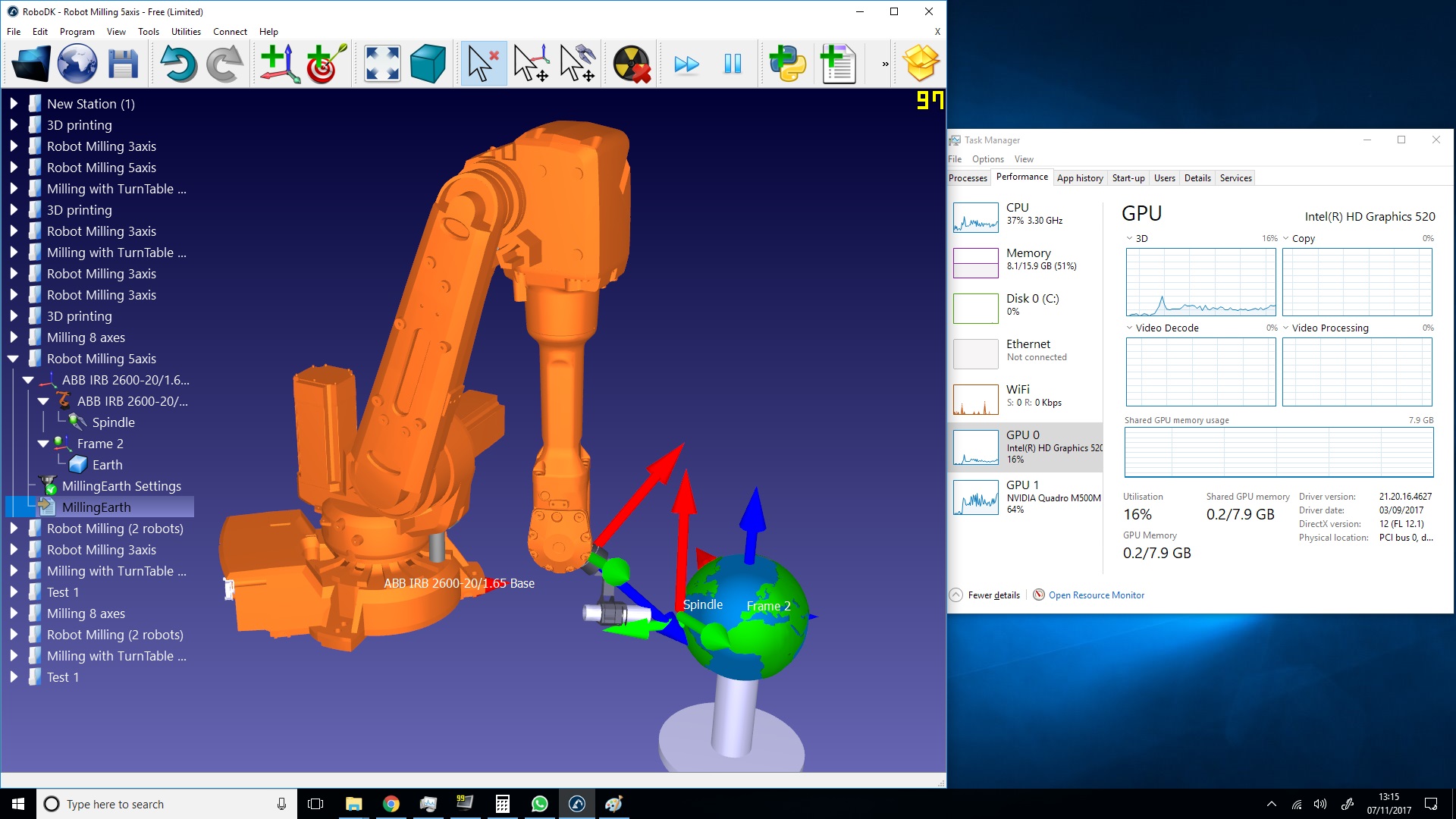Open WhatsApp from the taskbar
Screen dimensions: 1456x819
pyautogui.click(x=540, y=804)
